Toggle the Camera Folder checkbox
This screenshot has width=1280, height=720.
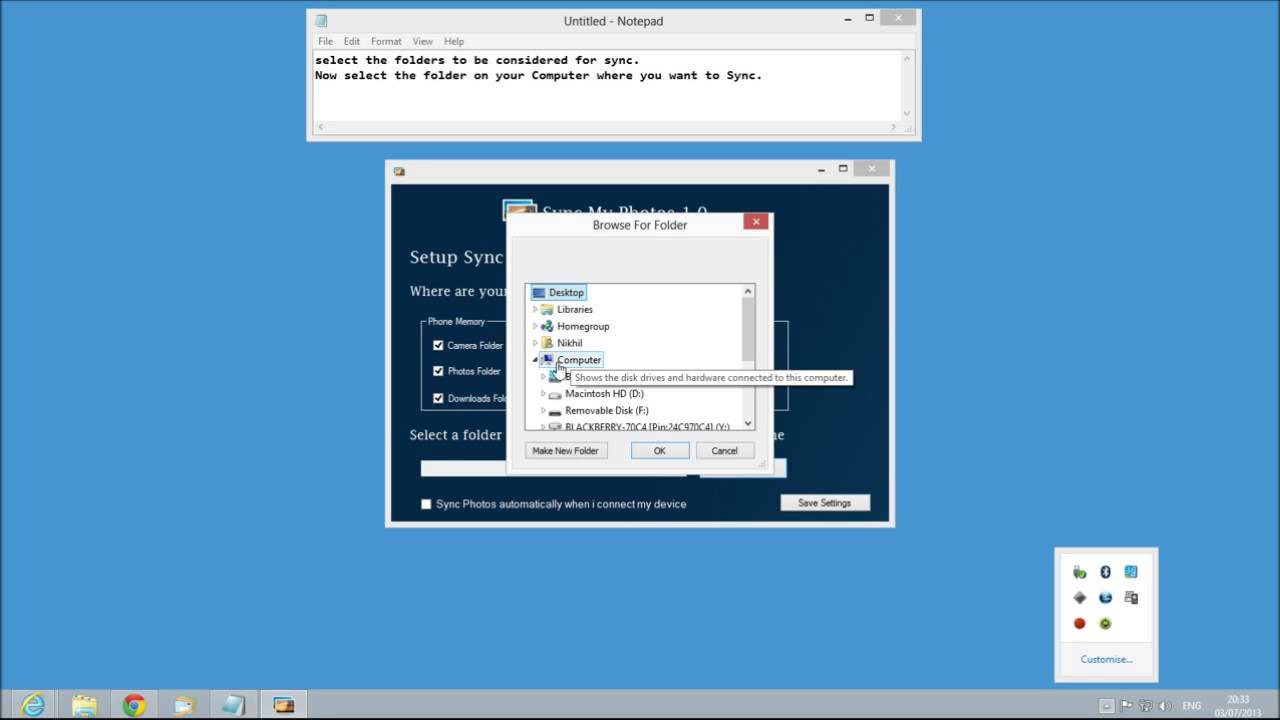click(438, 345)
